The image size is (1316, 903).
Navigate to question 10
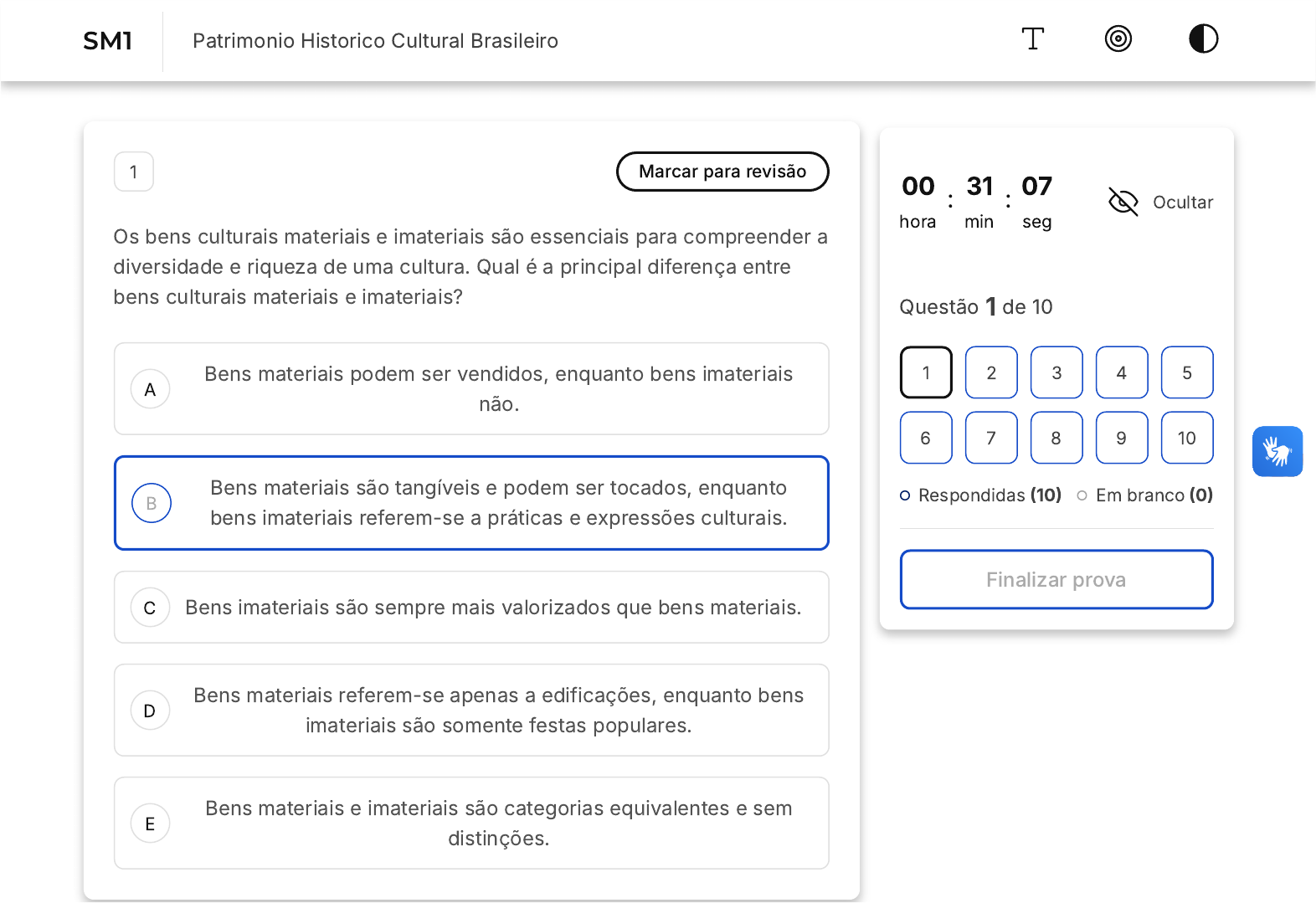(x=1186, y=438)
